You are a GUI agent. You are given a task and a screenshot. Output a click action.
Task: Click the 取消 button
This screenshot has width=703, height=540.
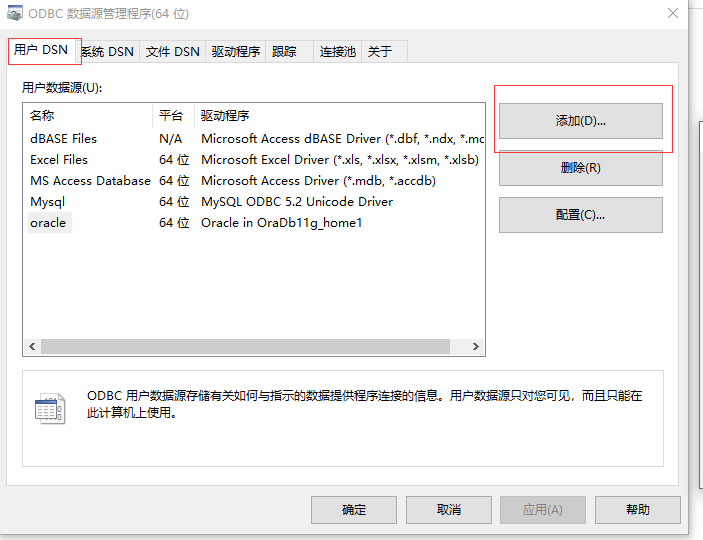pyautogui.click(x=449, y=510)
